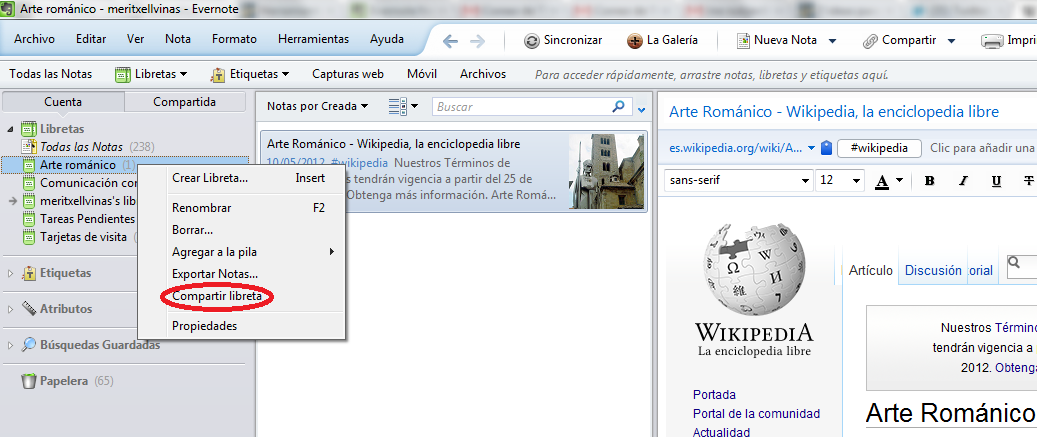Open the Archivo menu

point(34,39)
